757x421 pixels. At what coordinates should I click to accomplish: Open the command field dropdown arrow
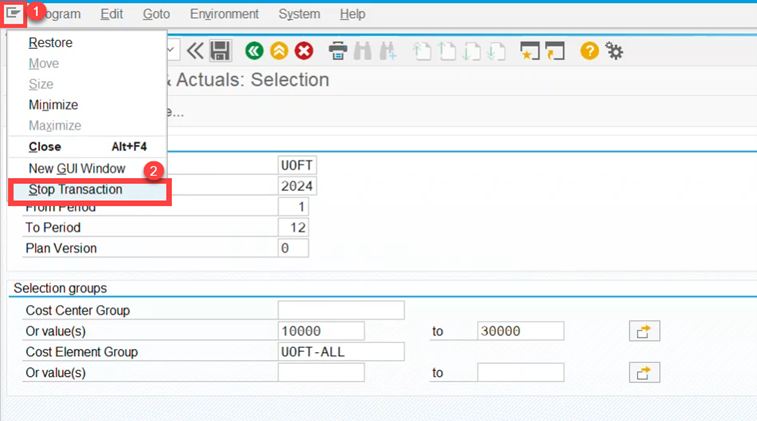pos(172,50)
